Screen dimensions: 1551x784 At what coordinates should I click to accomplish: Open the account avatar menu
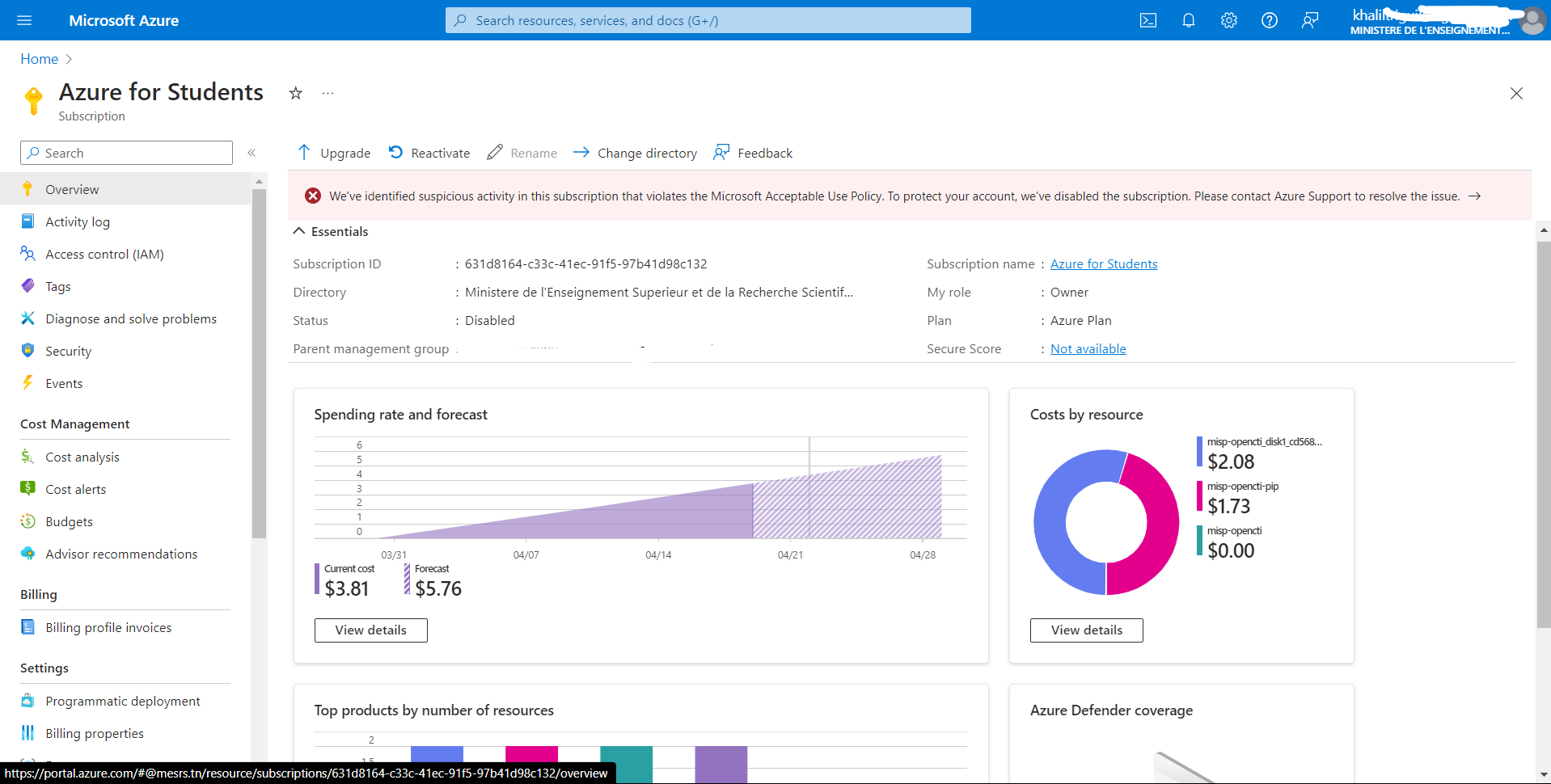1532,20
